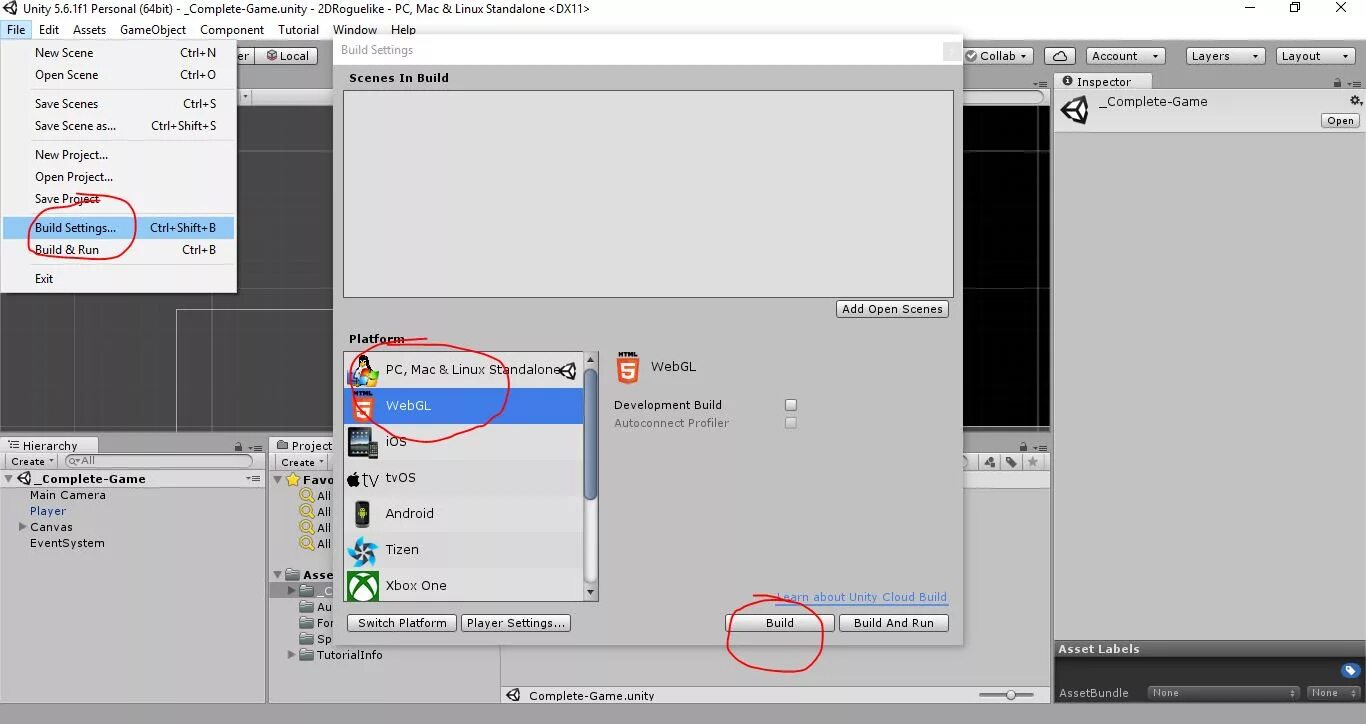Select the Xbox One logo icon
The height and width of the screenshot is (724, 1366).
pyautogui.click(x=363, y=585)
